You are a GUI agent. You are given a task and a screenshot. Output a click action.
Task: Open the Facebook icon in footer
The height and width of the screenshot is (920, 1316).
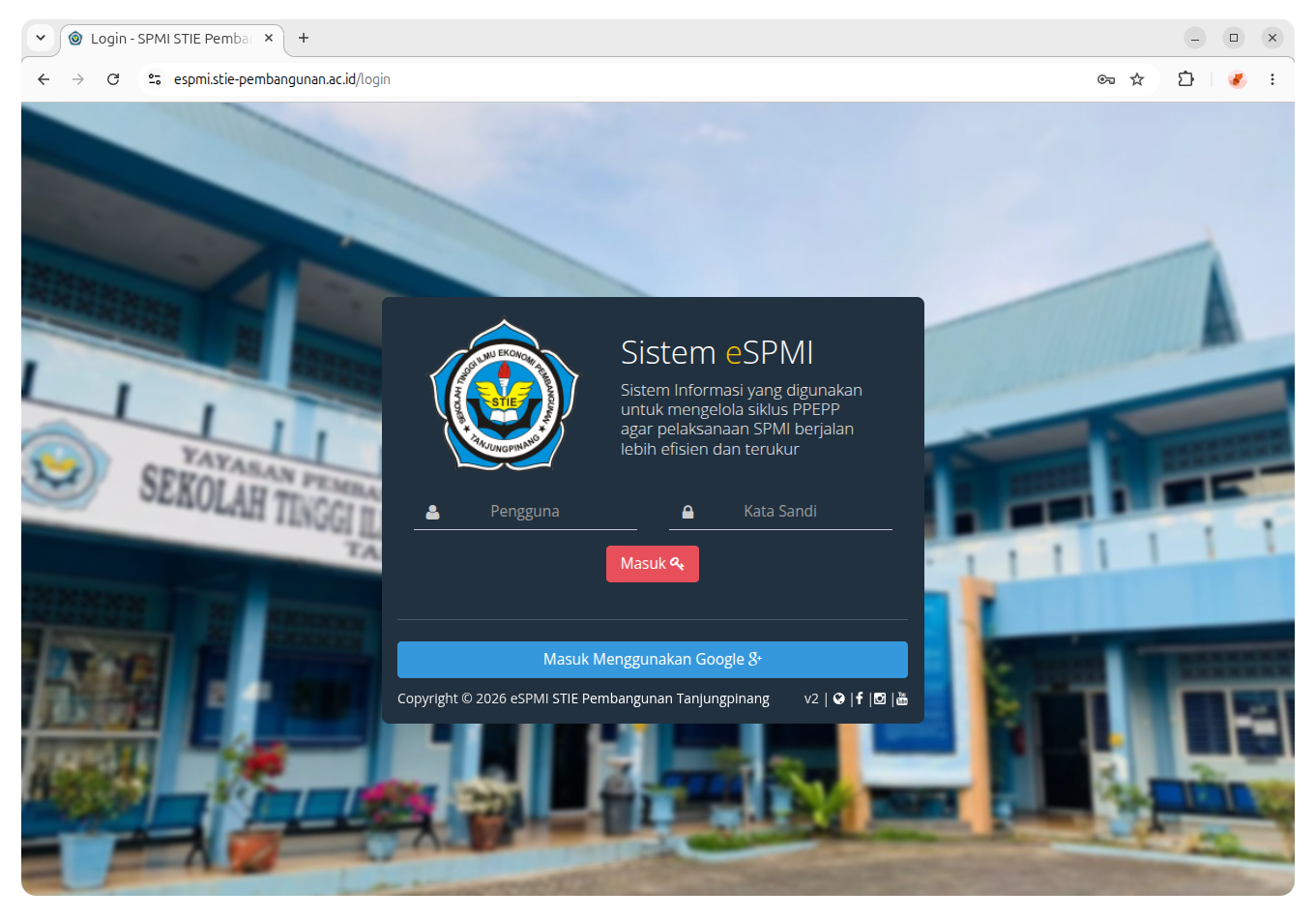click(859, 698)
